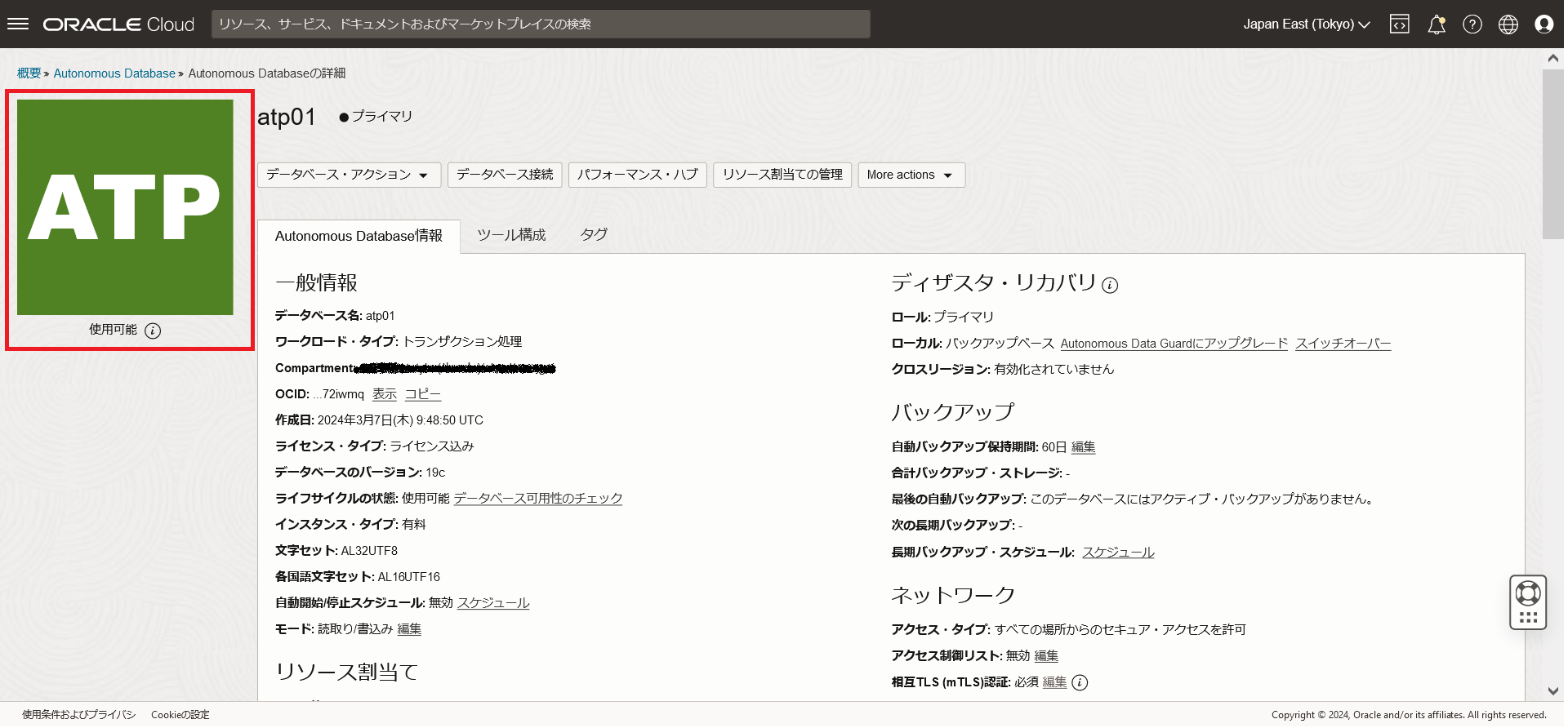This screenshot has height=728, width=1568.
Task: Expand the Japan East (Tokyo) region selector
Action: 1306,24
